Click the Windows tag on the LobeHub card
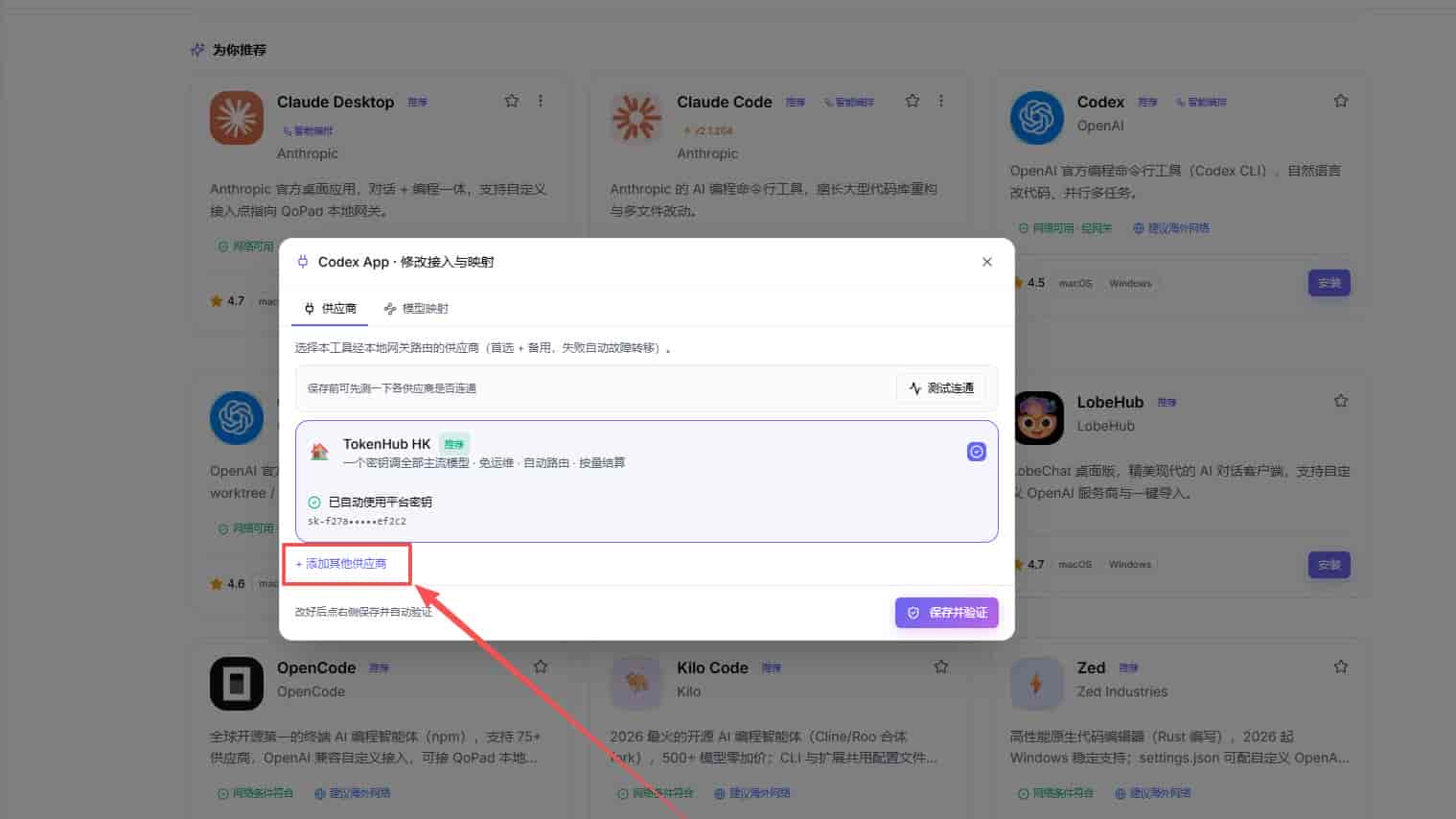 click(x=1130, y=565)
